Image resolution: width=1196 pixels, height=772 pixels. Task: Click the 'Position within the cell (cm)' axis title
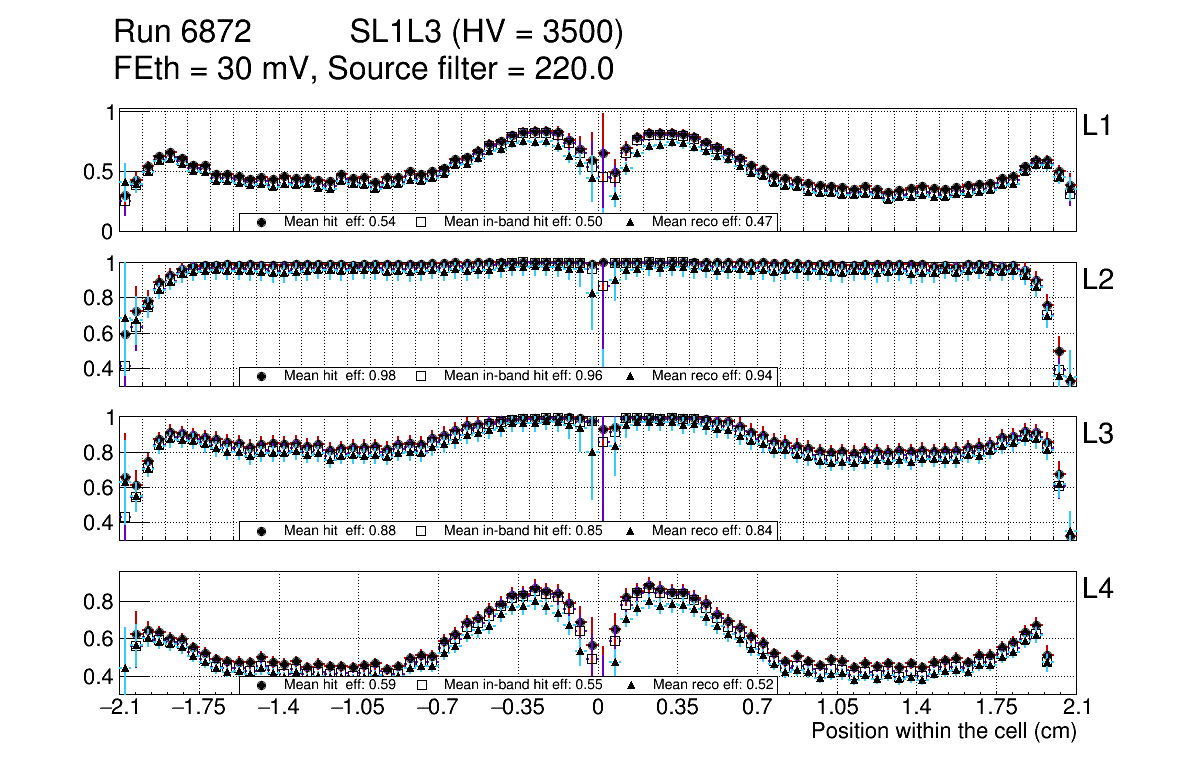(943, 731)
